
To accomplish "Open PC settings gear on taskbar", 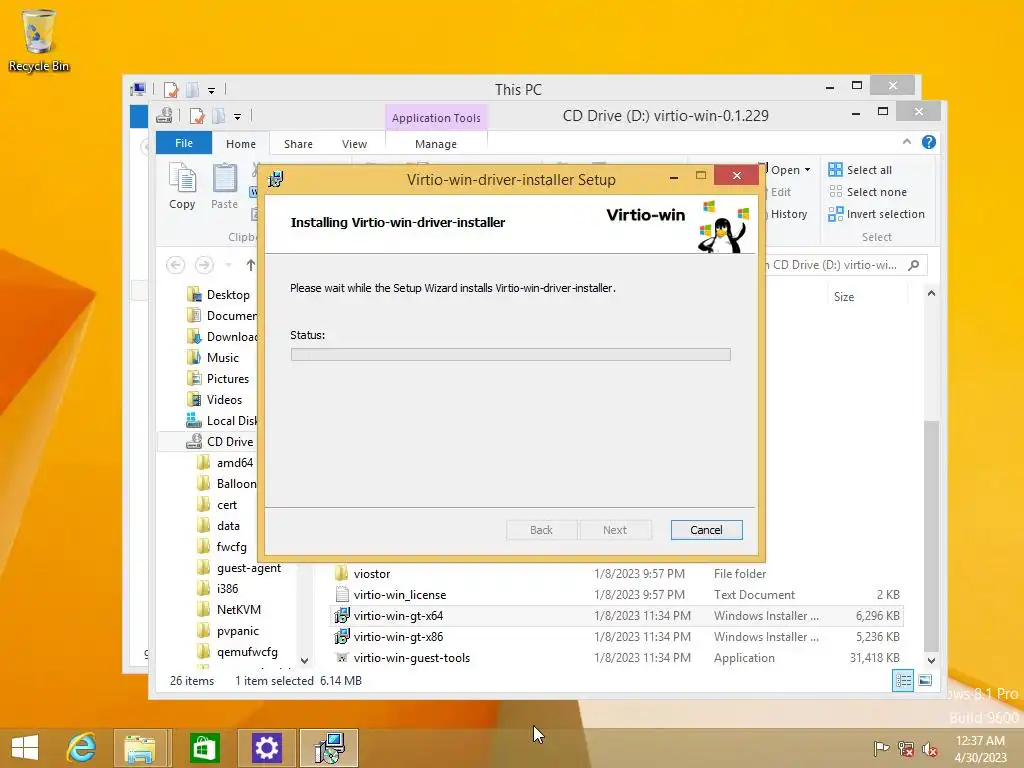I will 266,748.
